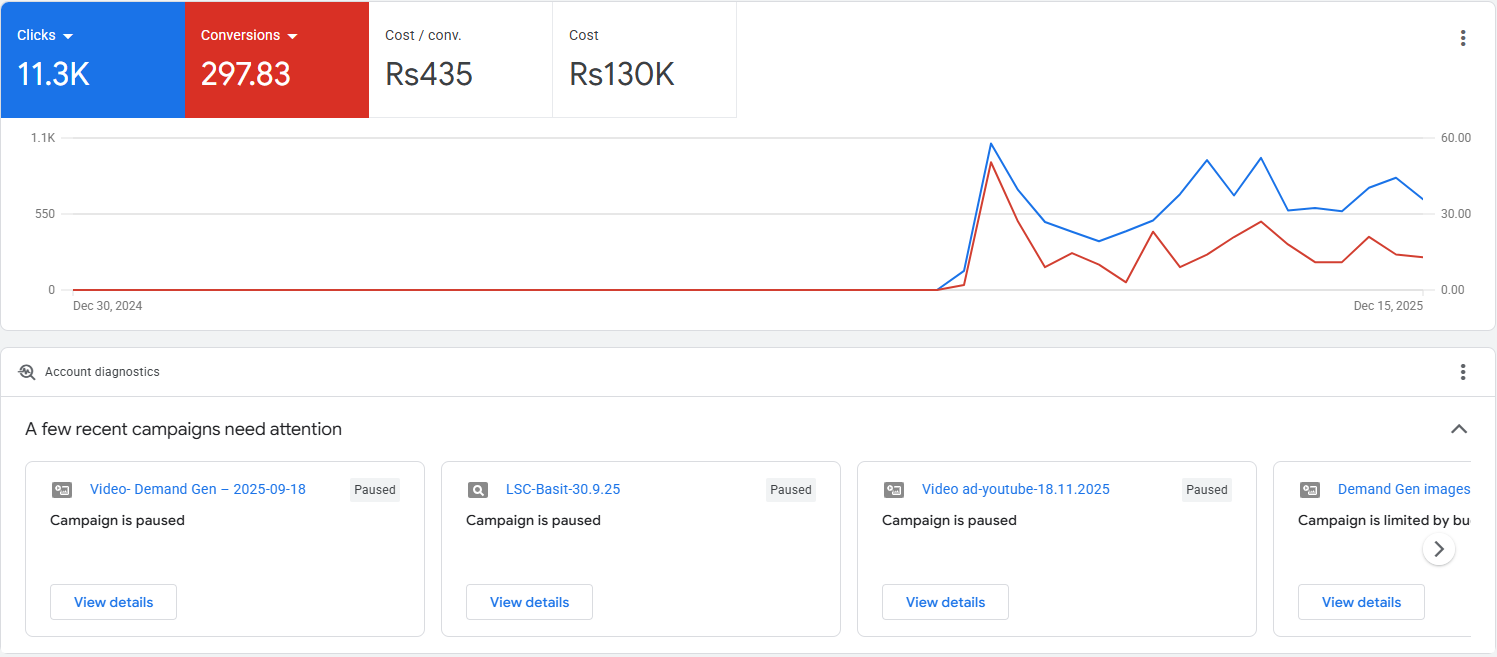Select the Cost / conv. metric tile
The height and width of the screenshot is (657, 1497).
coord(460,59)
